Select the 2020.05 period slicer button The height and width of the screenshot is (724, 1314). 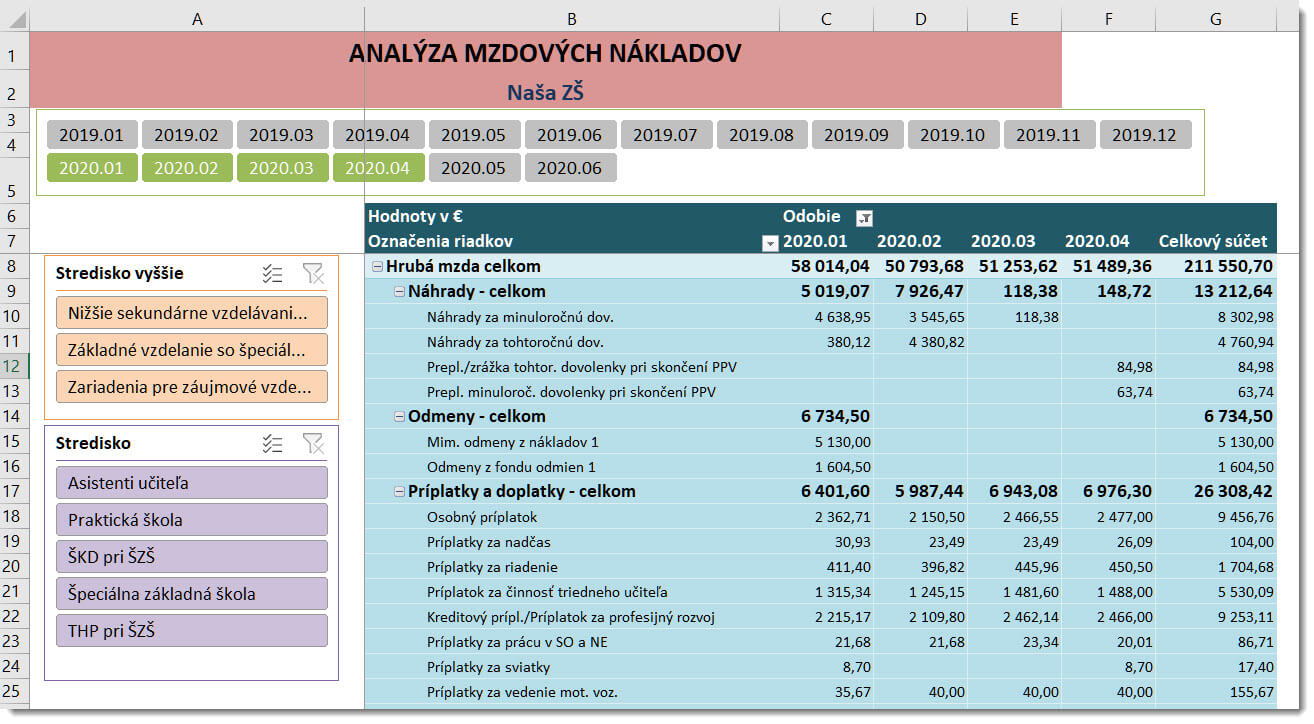pos(474,168)
